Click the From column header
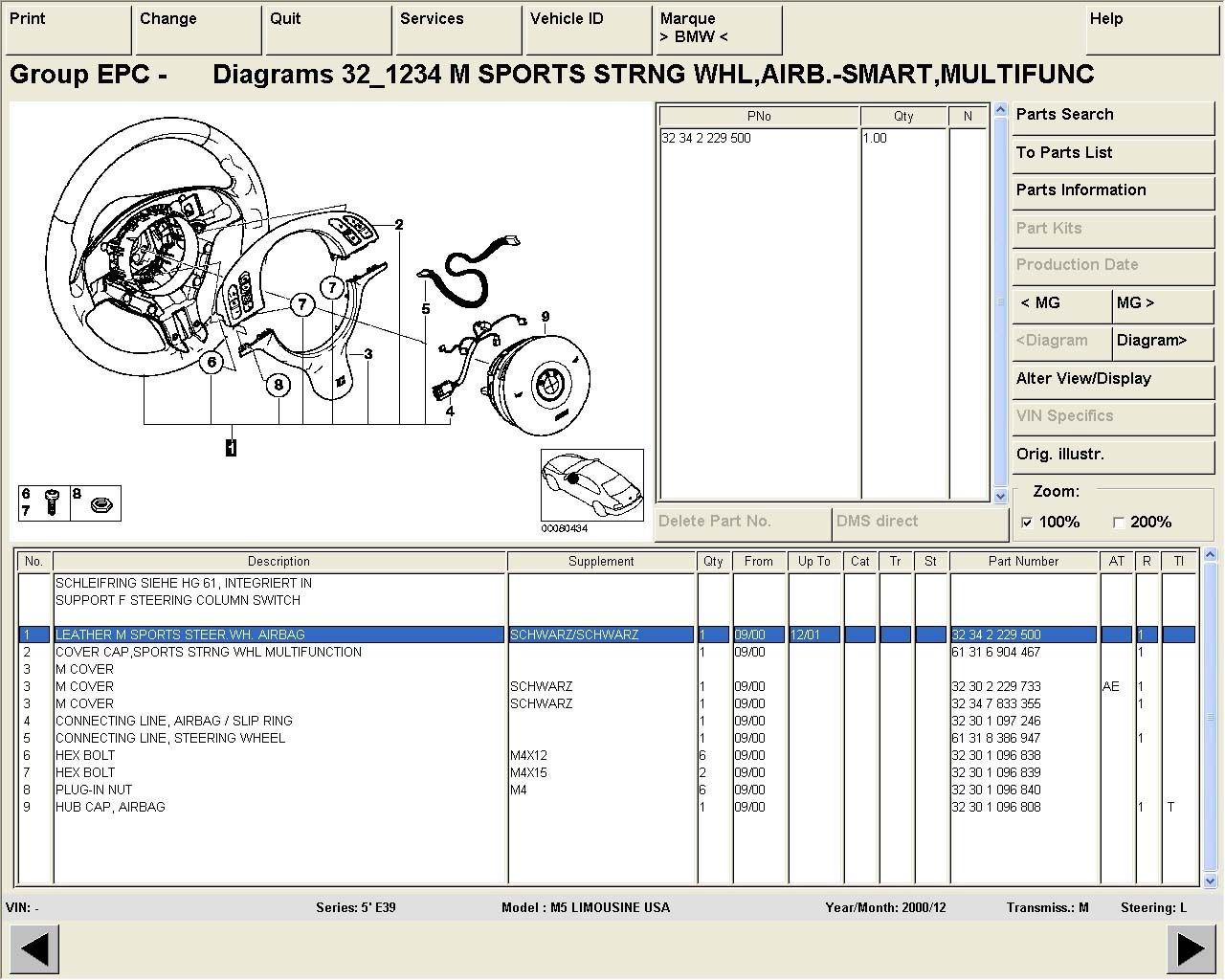The image size is (1225, 980). click(x=759, y=562)
